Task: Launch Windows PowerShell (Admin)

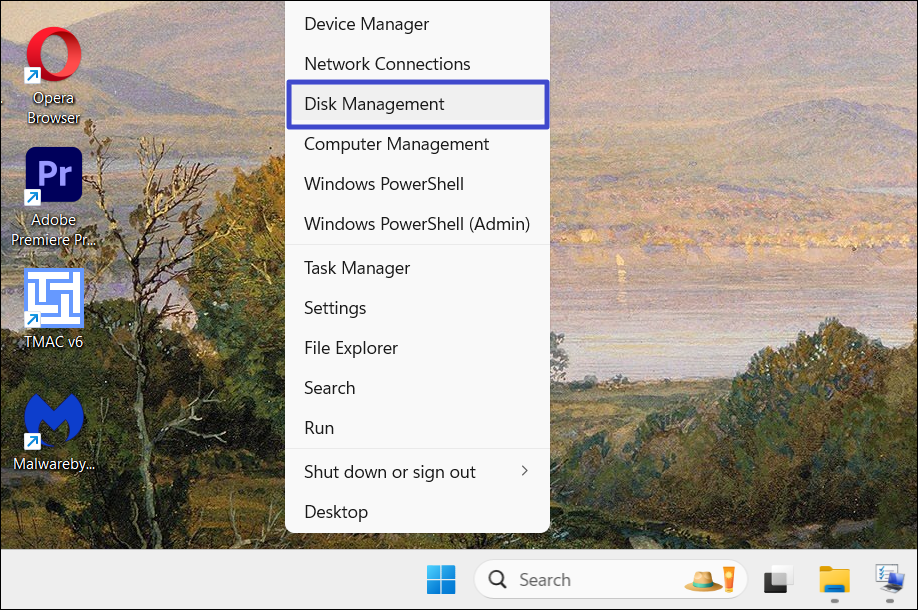Action: (416, 224)
